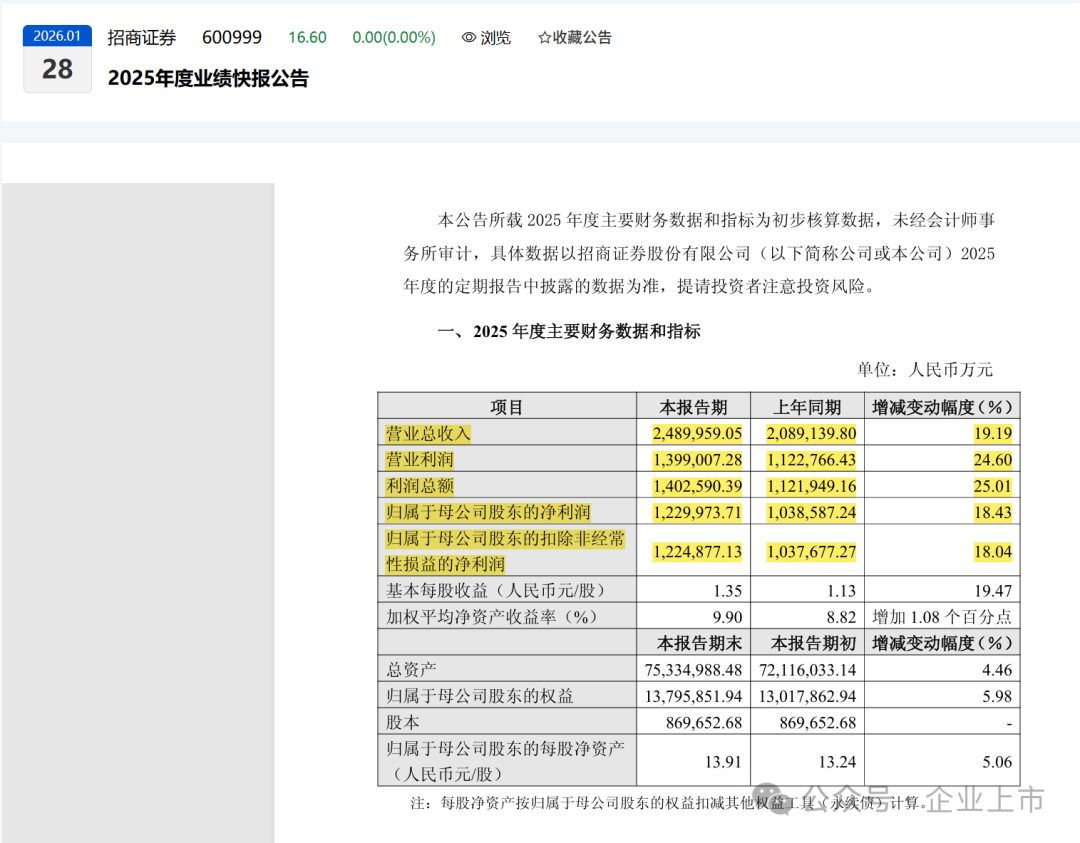
Task: Click the 本报告期末 sub-header
Action: pos(699,643)
